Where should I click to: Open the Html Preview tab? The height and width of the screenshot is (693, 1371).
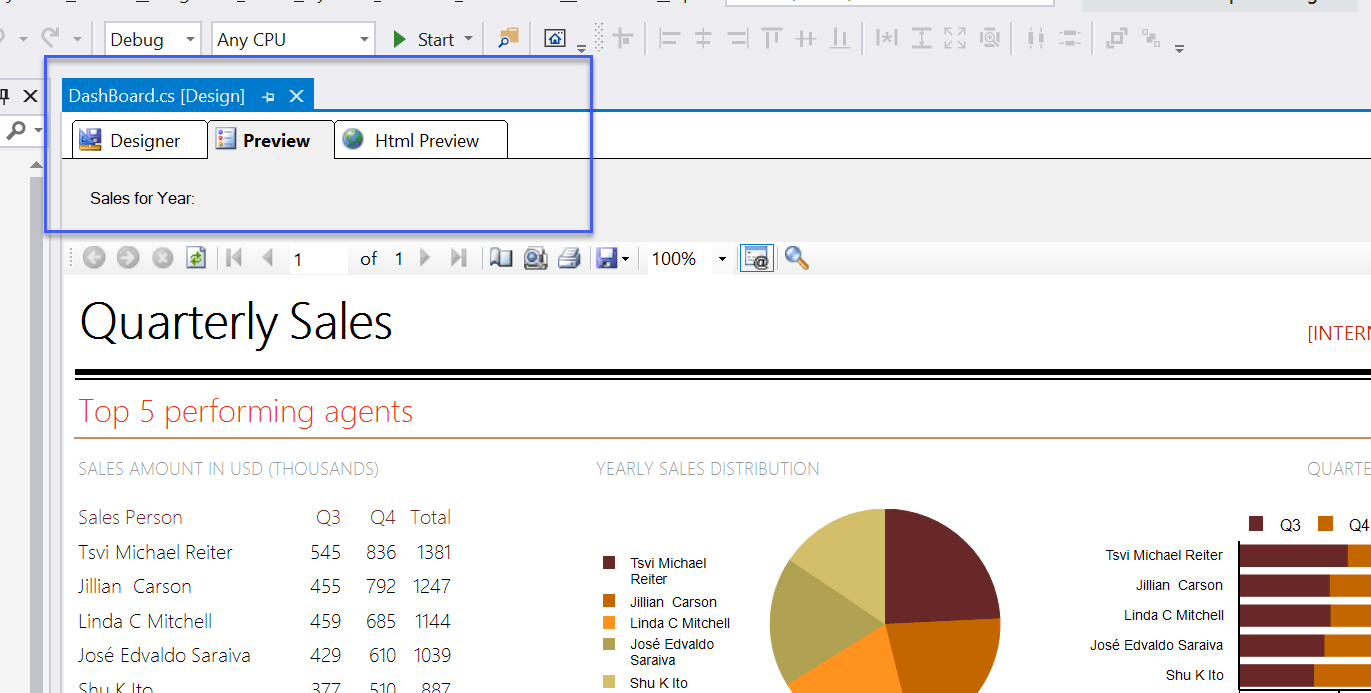(420, 140)
